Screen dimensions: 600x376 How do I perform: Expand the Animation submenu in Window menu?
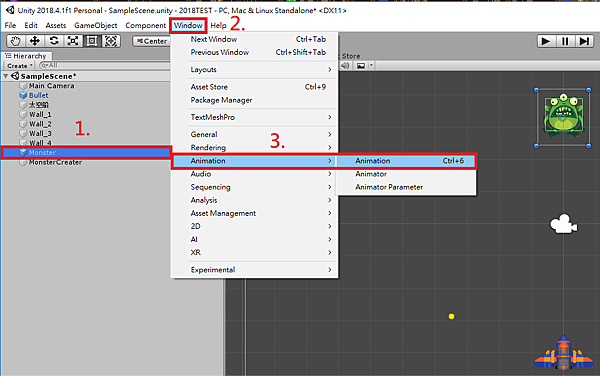click(x=254, y=161)
